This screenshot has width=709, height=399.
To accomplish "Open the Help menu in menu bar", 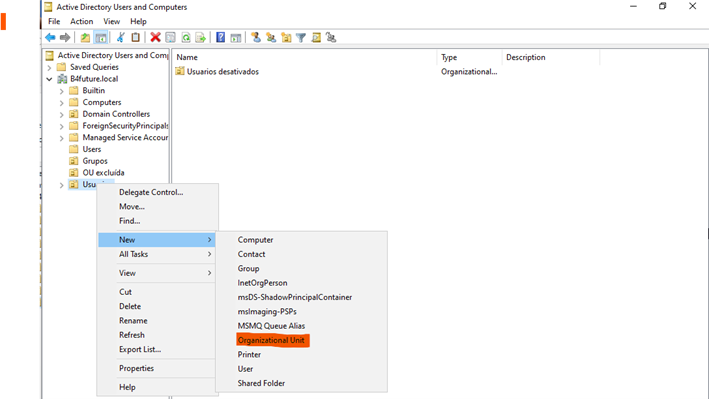I will coord(138,21).
